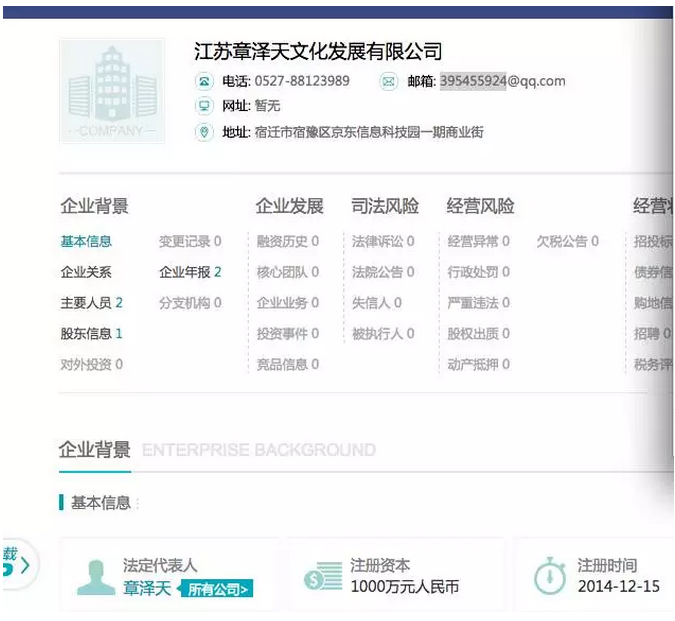675x621 pixels.
Task: Click the side arrow chevron at left edge
Action: 25,565
